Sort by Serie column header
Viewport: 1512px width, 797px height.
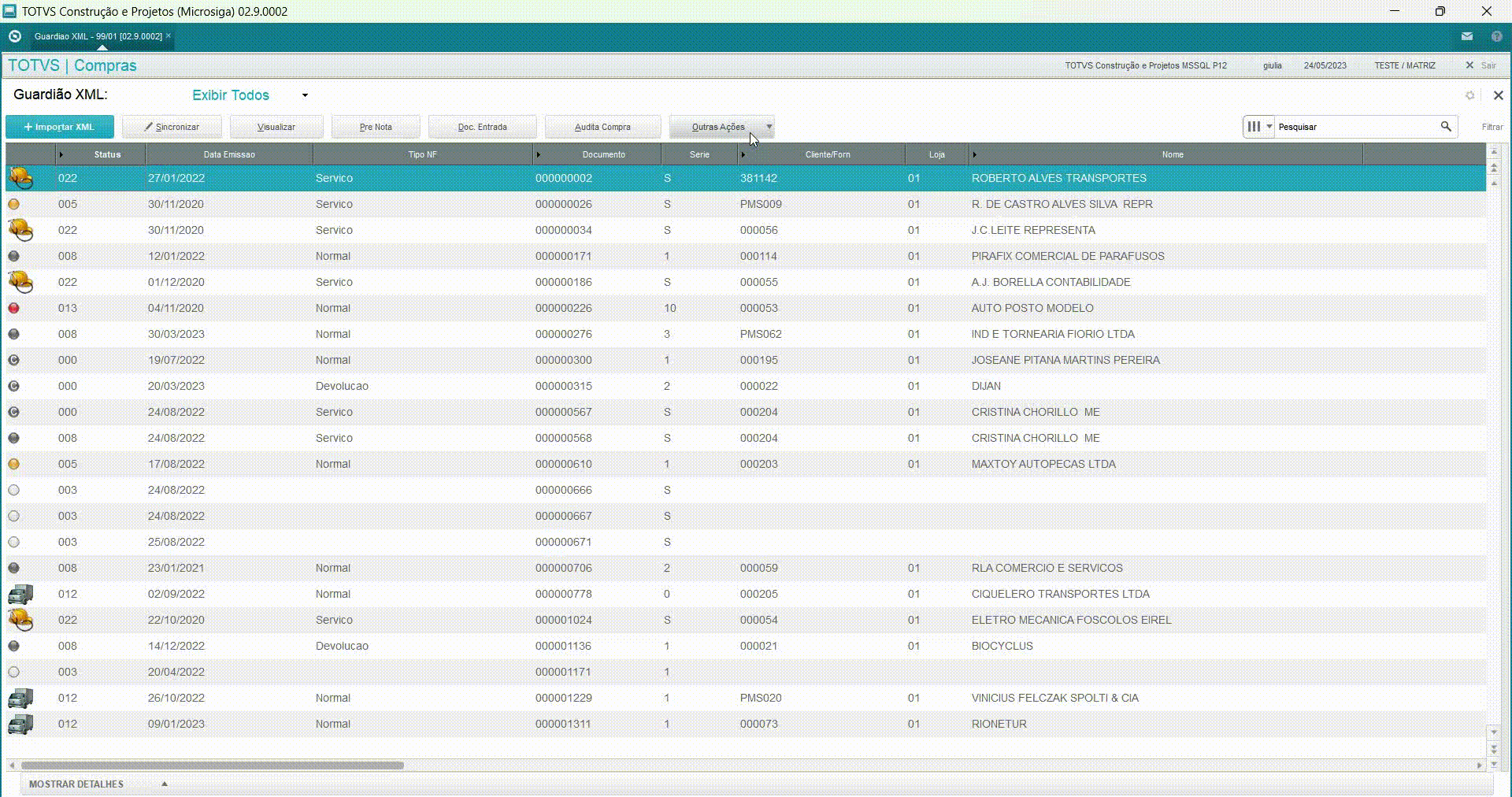699,154
